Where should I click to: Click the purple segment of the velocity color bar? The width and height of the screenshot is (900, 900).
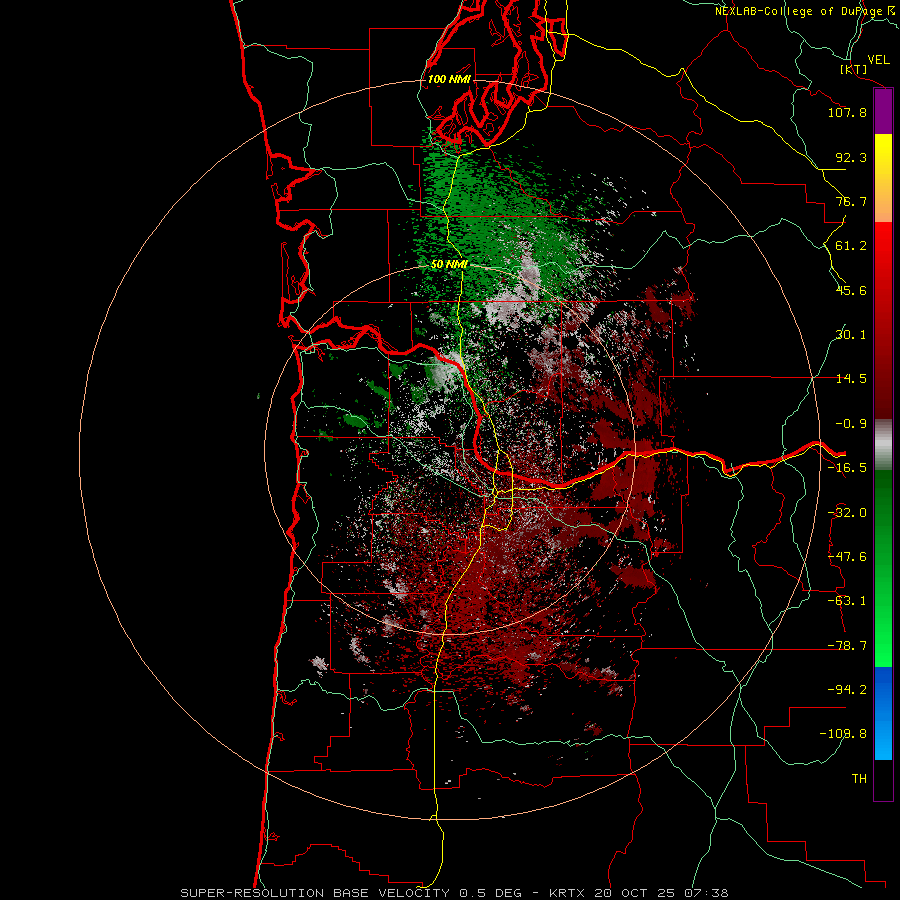(x=883, y=112)
